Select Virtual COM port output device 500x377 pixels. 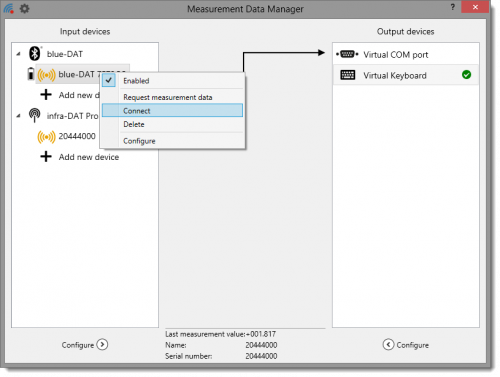tap(406, 54)
